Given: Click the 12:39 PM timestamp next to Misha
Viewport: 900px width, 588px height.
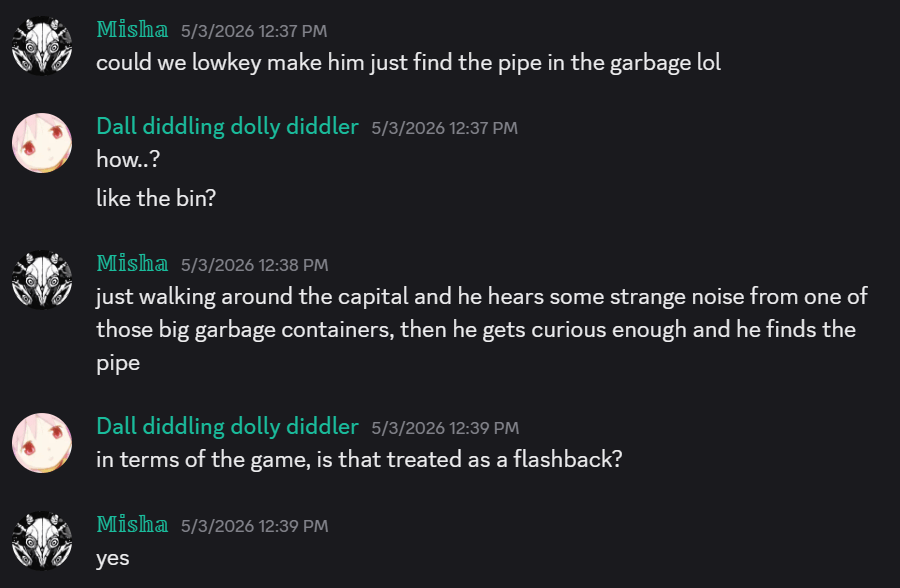Looking at the screenshot, I should coord(254,526).
